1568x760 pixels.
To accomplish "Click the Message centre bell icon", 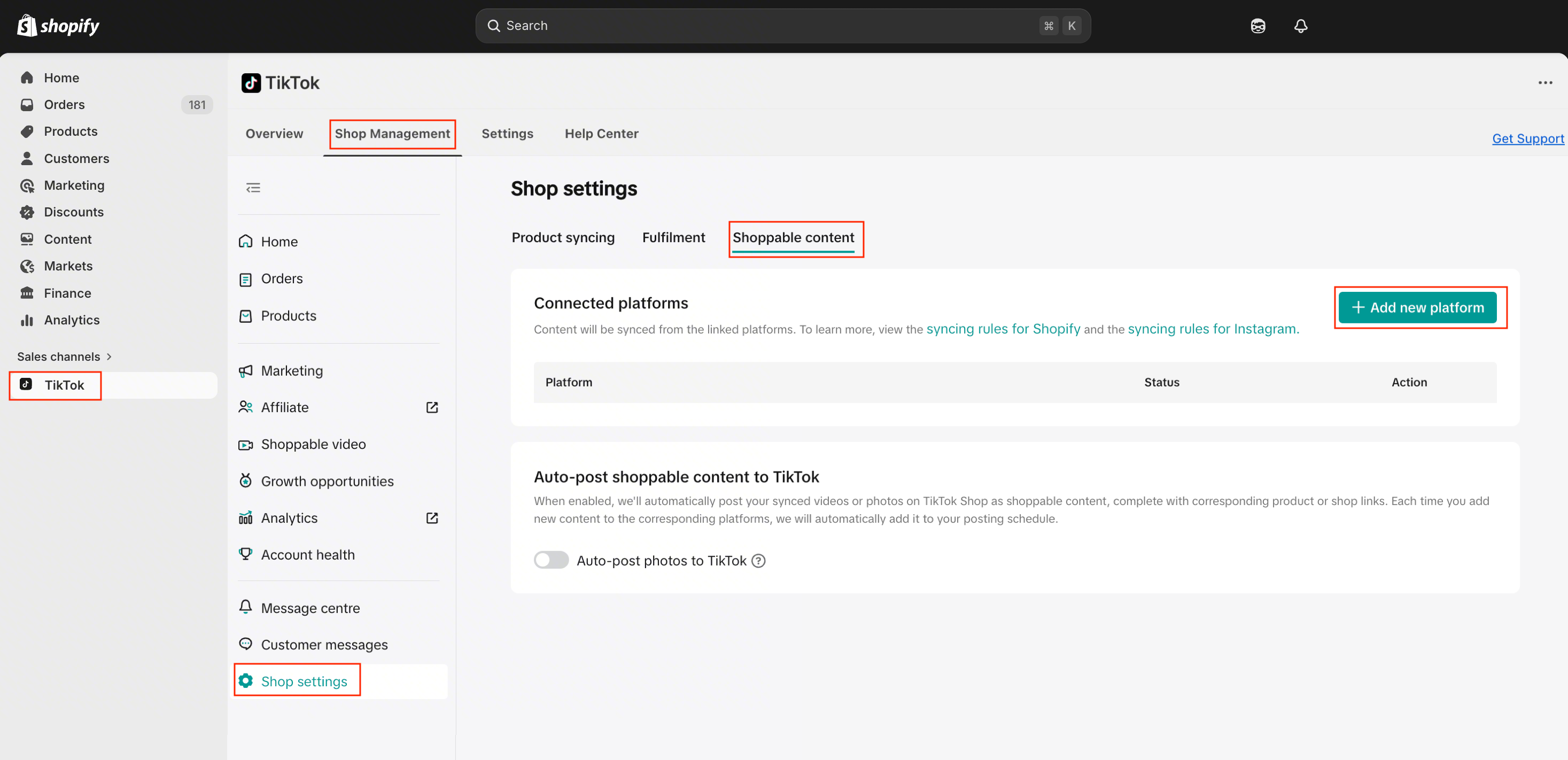I will [245, 607].
